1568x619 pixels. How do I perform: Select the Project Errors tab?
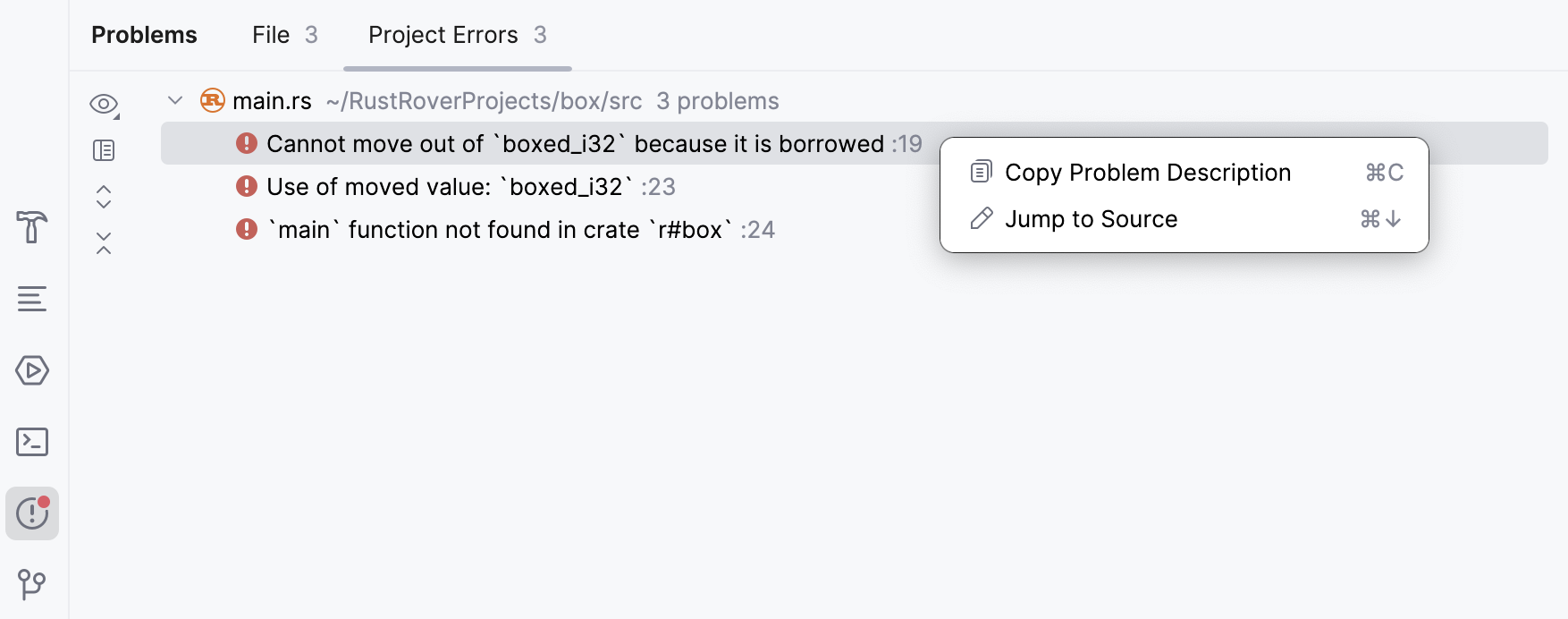[x=443, y=35]
